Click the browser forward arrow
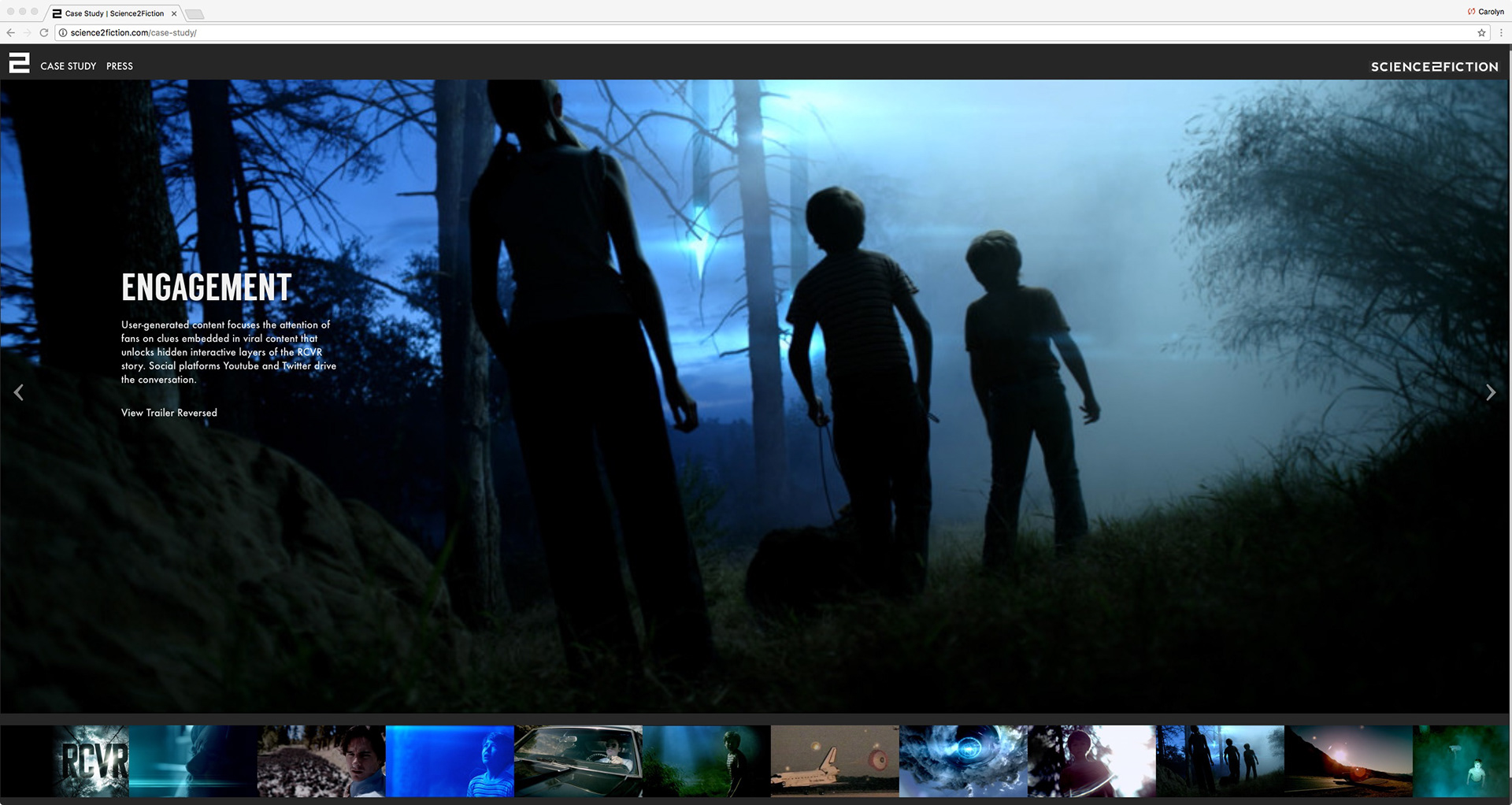This screenshot has height=805, width=1512. [27, 32]
